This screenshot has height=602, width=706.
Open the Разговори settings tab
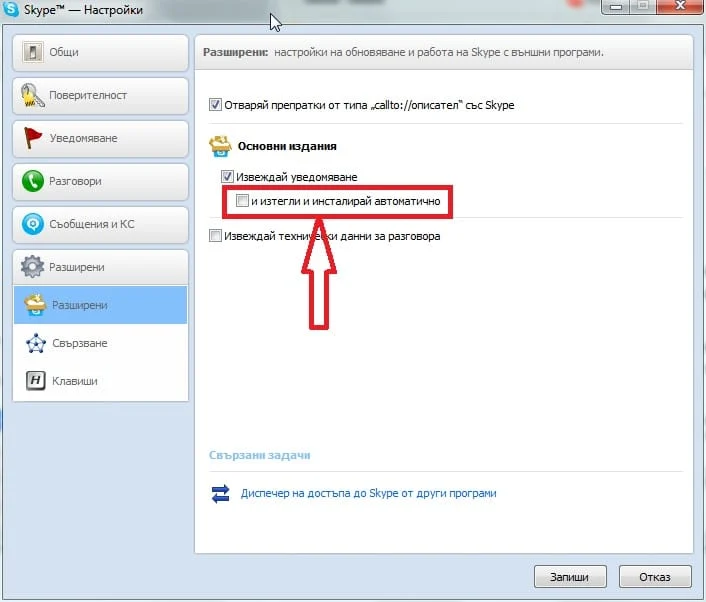click(x=100, y=181)
